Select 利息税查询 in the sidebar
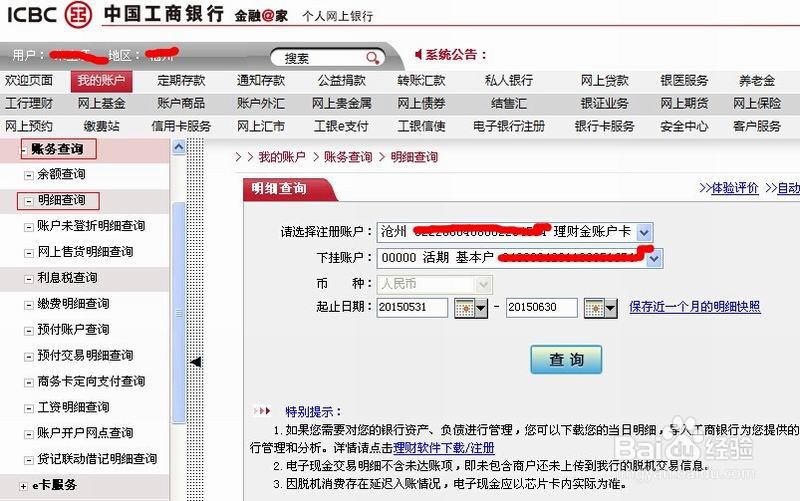The width and height of the screenshot is (800, 501). 67,278
